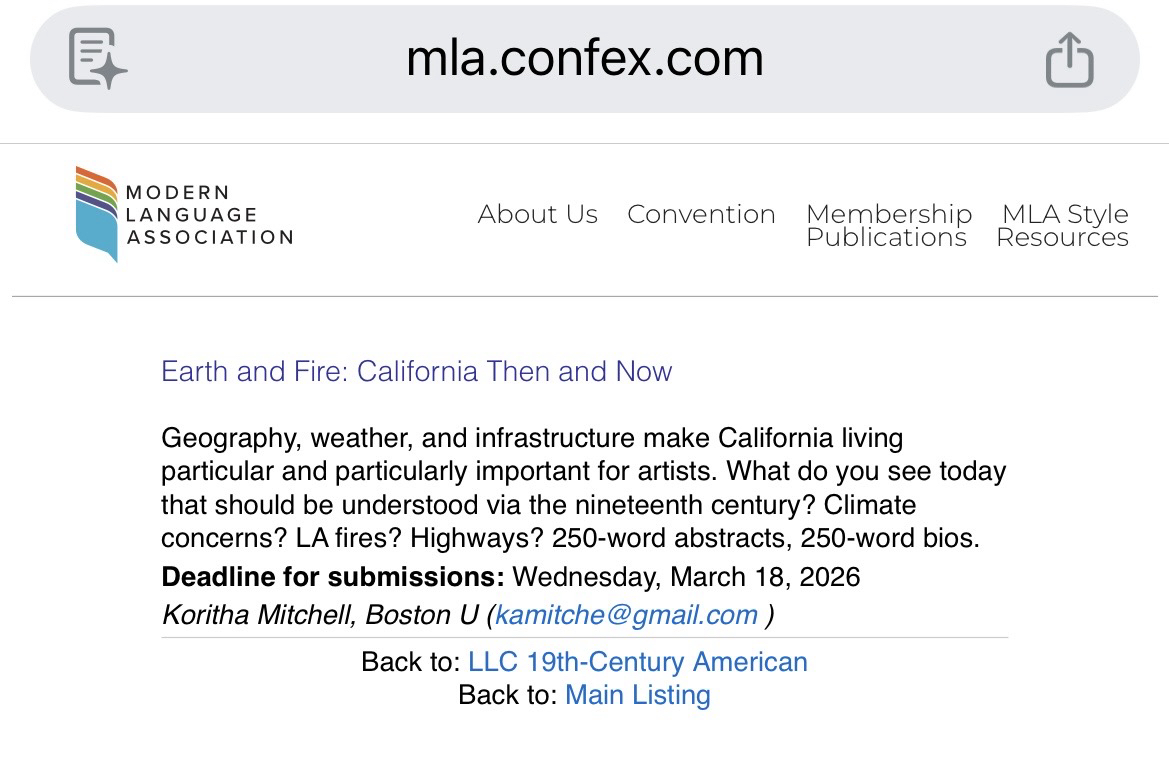Viewport: 1169px width, 766px height.
Task: Tap the Share icon in address bar
Action: (1069, 59)
